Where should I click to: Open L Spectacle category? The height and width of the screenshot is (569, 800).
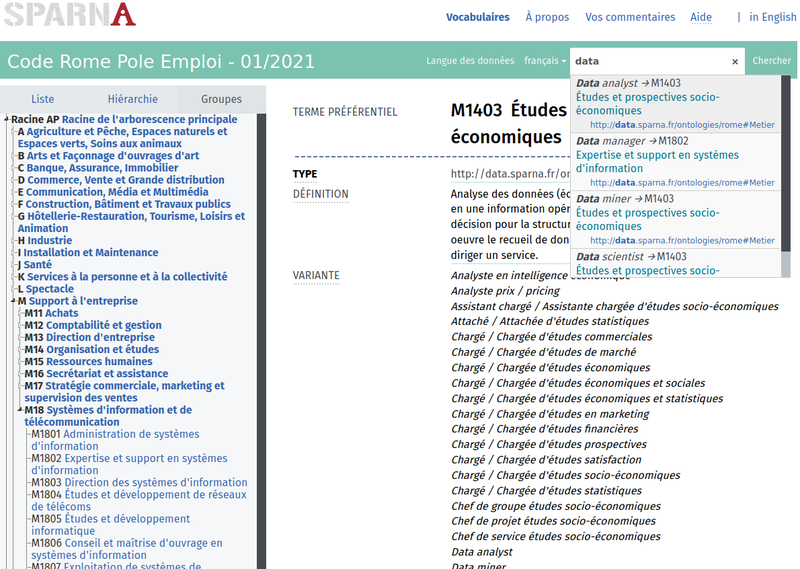(46, 289)
